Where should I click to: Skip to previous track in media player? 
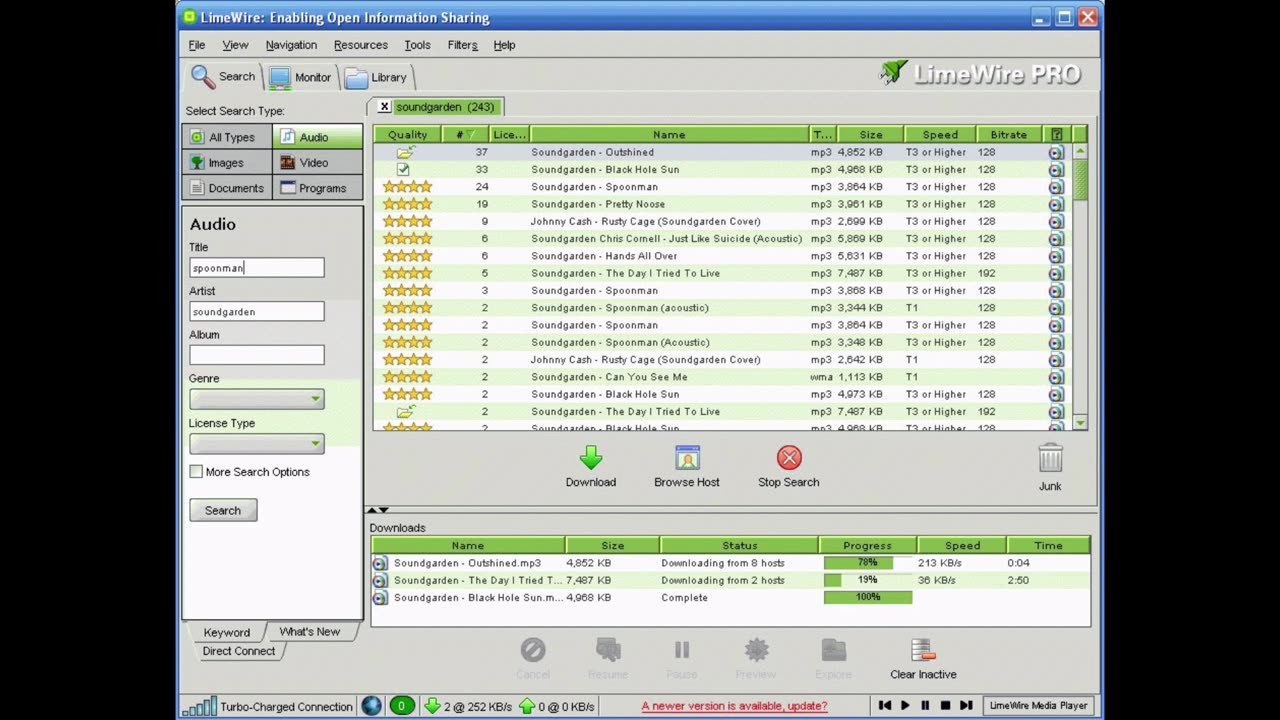pyautogui.click(x=885, y=706)
